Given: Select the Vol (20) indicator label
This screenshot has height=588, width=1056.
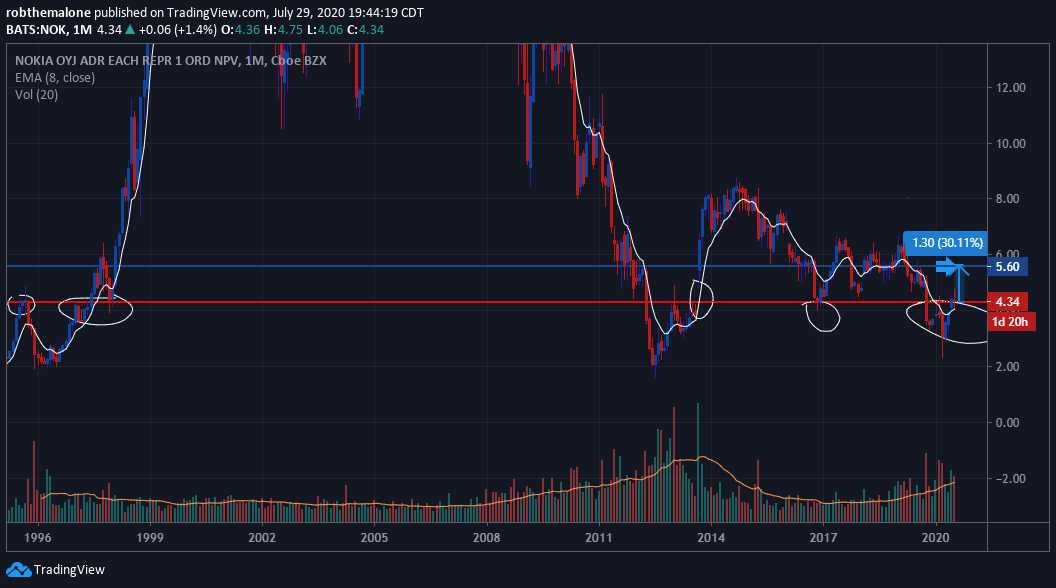Looking at the screenshot, I should (36, 94).
